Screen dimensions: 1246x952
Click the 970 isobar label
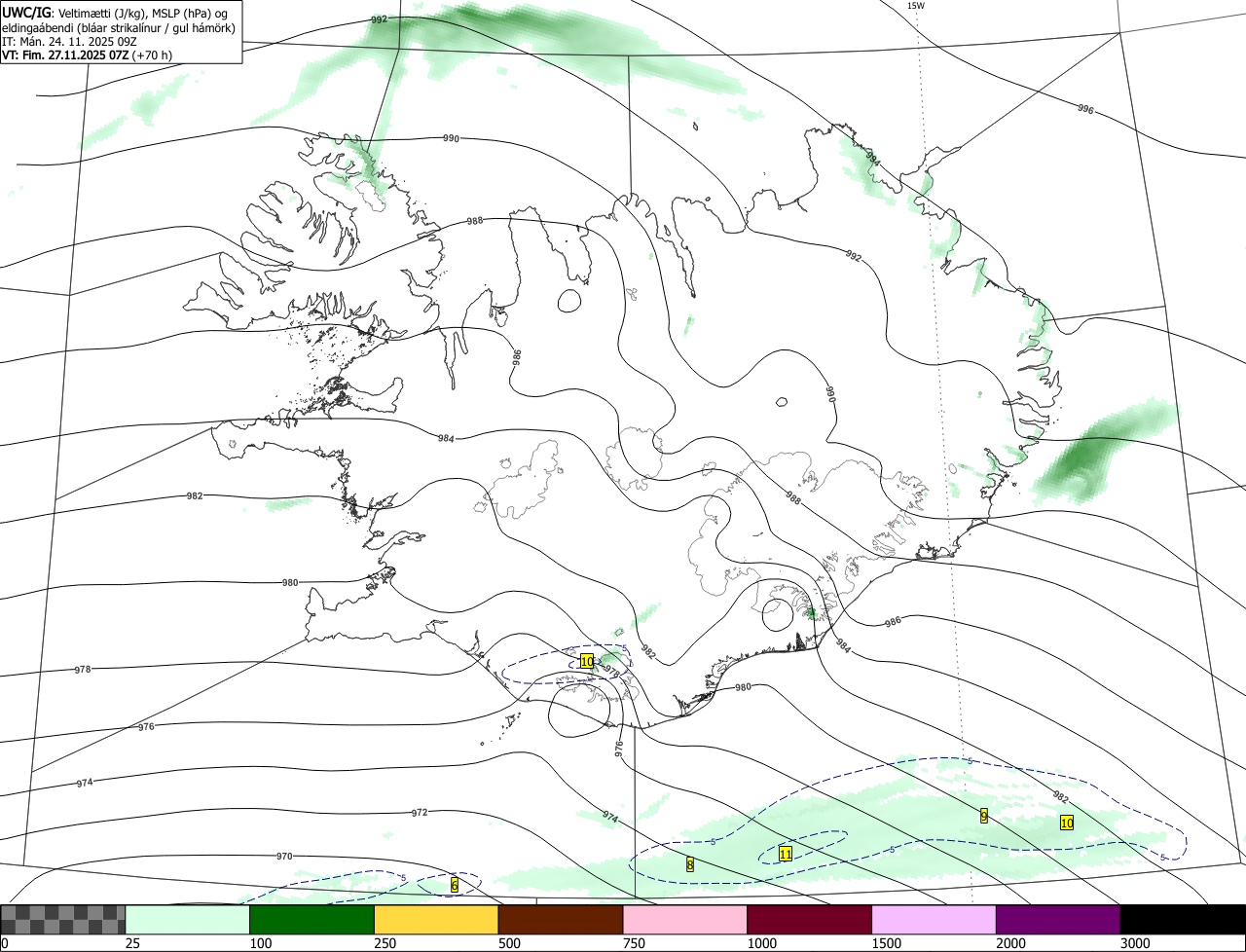coord(284,857)
